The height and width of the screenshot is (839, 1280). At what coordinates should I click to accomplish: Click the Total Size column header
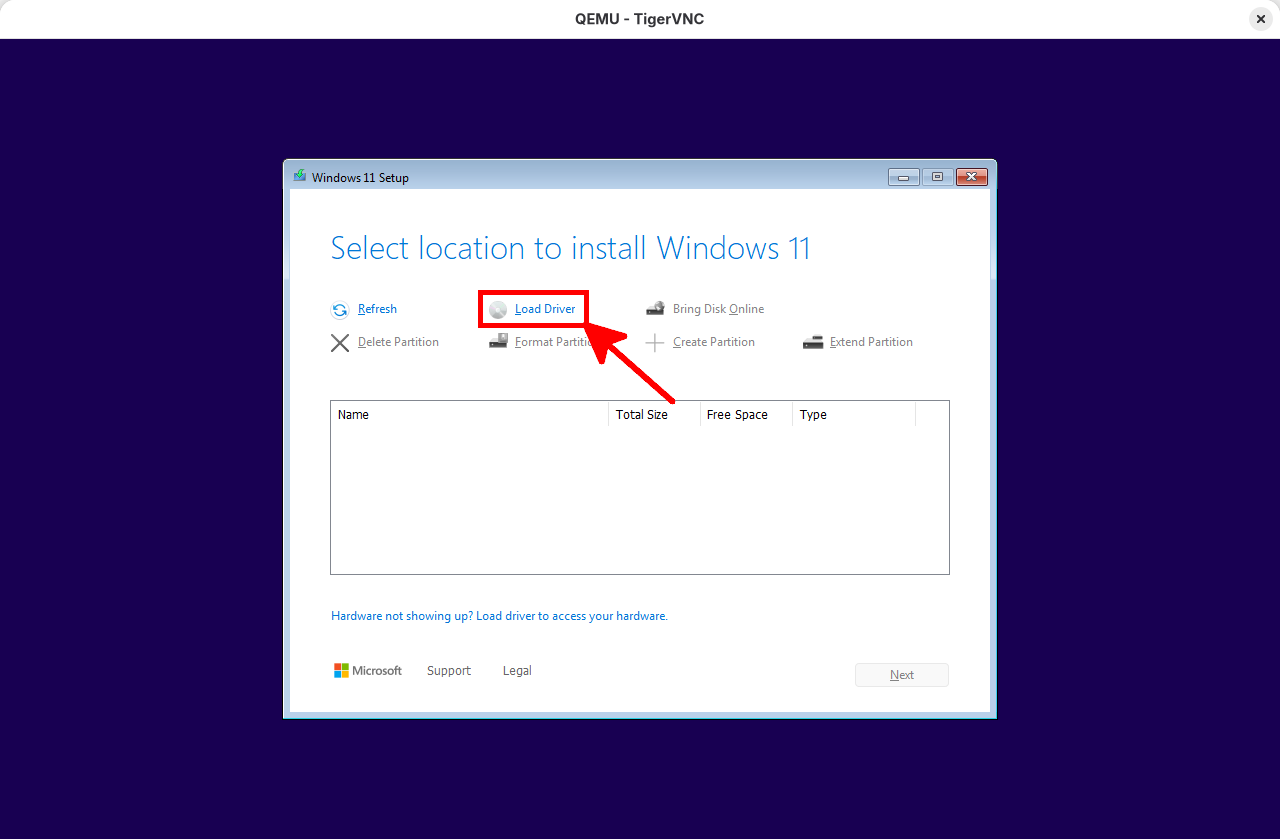642,414
